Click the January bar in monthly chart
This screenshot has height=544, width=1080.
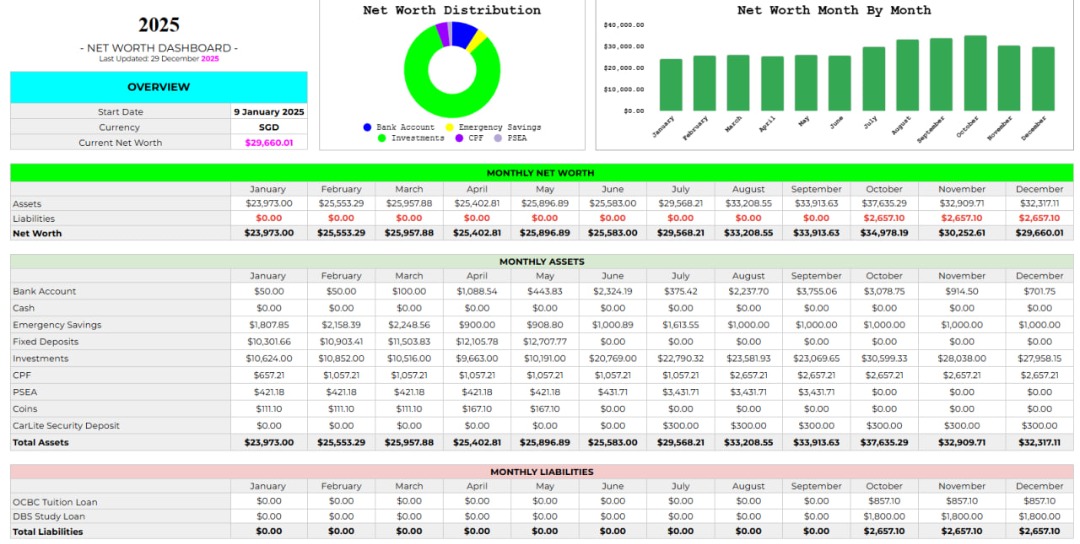(671, 85)
